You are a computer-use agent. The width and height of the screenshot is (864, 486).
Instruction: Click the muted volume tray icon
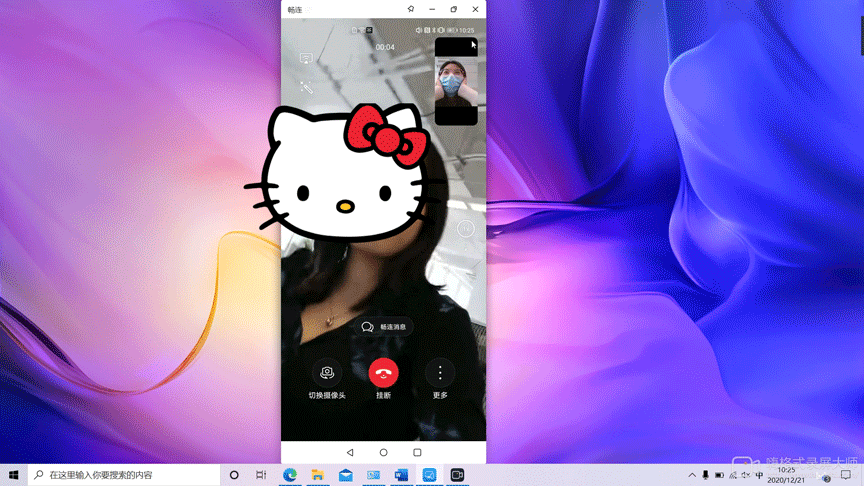pyautogui.click(x=746, y=474)
